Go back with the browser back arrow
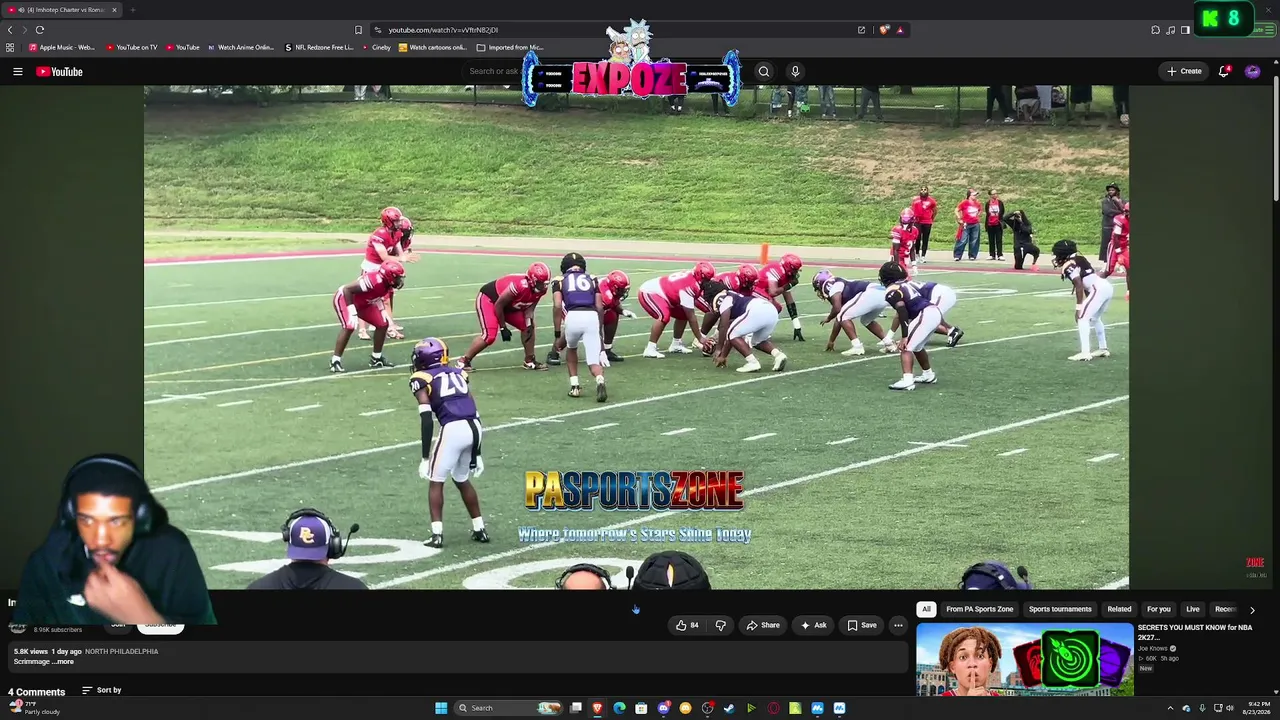Screen dimensions: 1280x720 10,30
